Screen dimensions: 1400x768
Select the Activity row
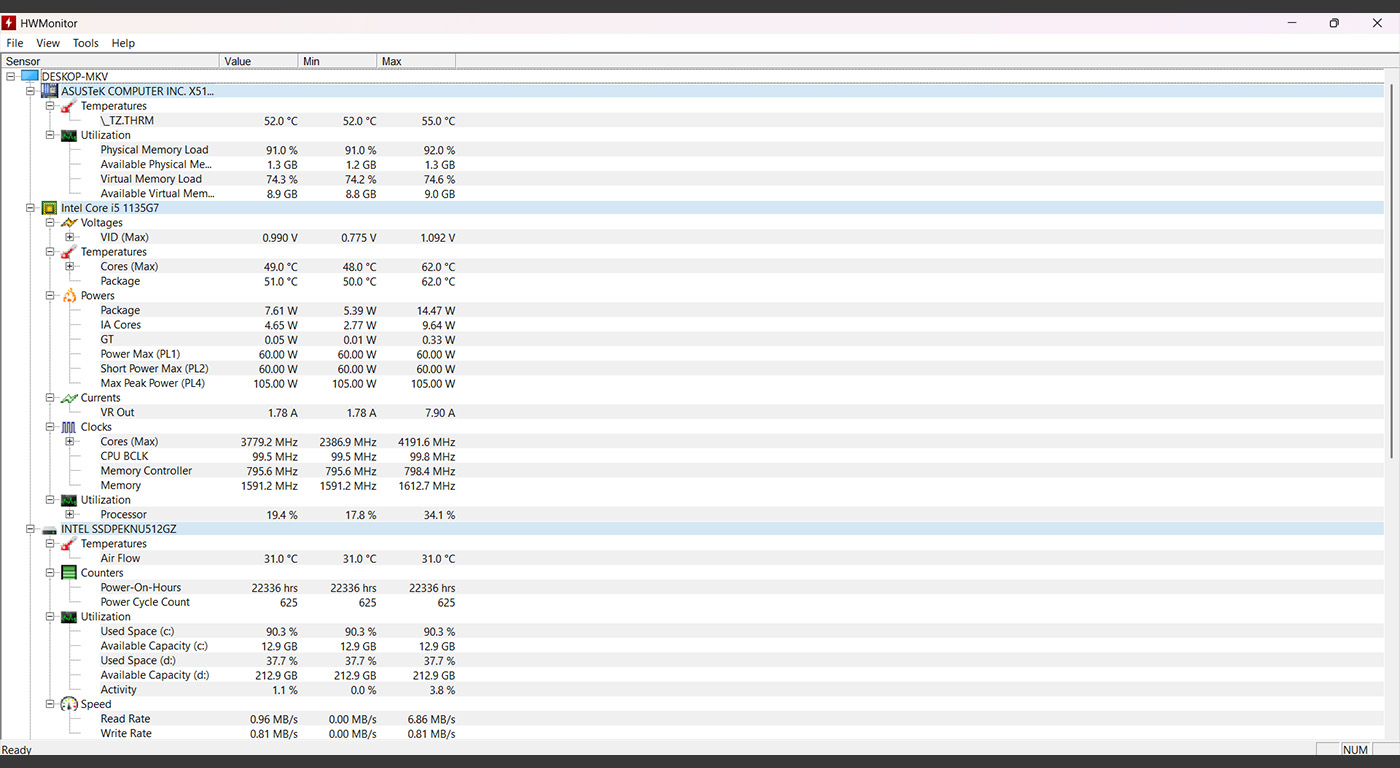pyautogui.click(x=691, y=690)
